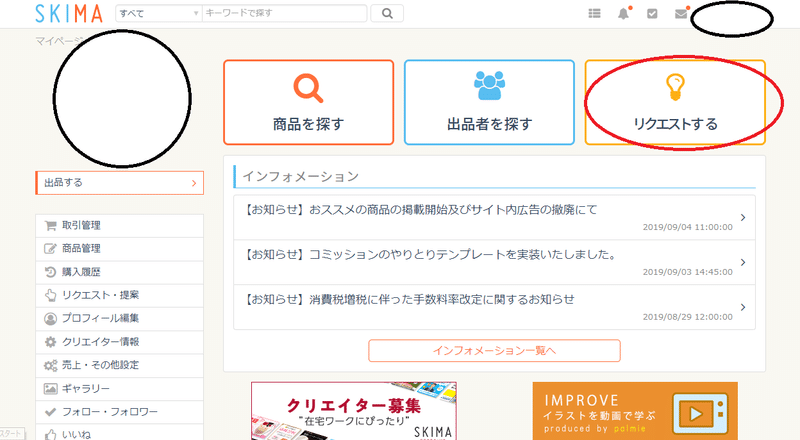This screenshot has width=800, height=440.
Task: Click the orange magnifier icon in 商品を探す
Action: click(x=308, y=88)
